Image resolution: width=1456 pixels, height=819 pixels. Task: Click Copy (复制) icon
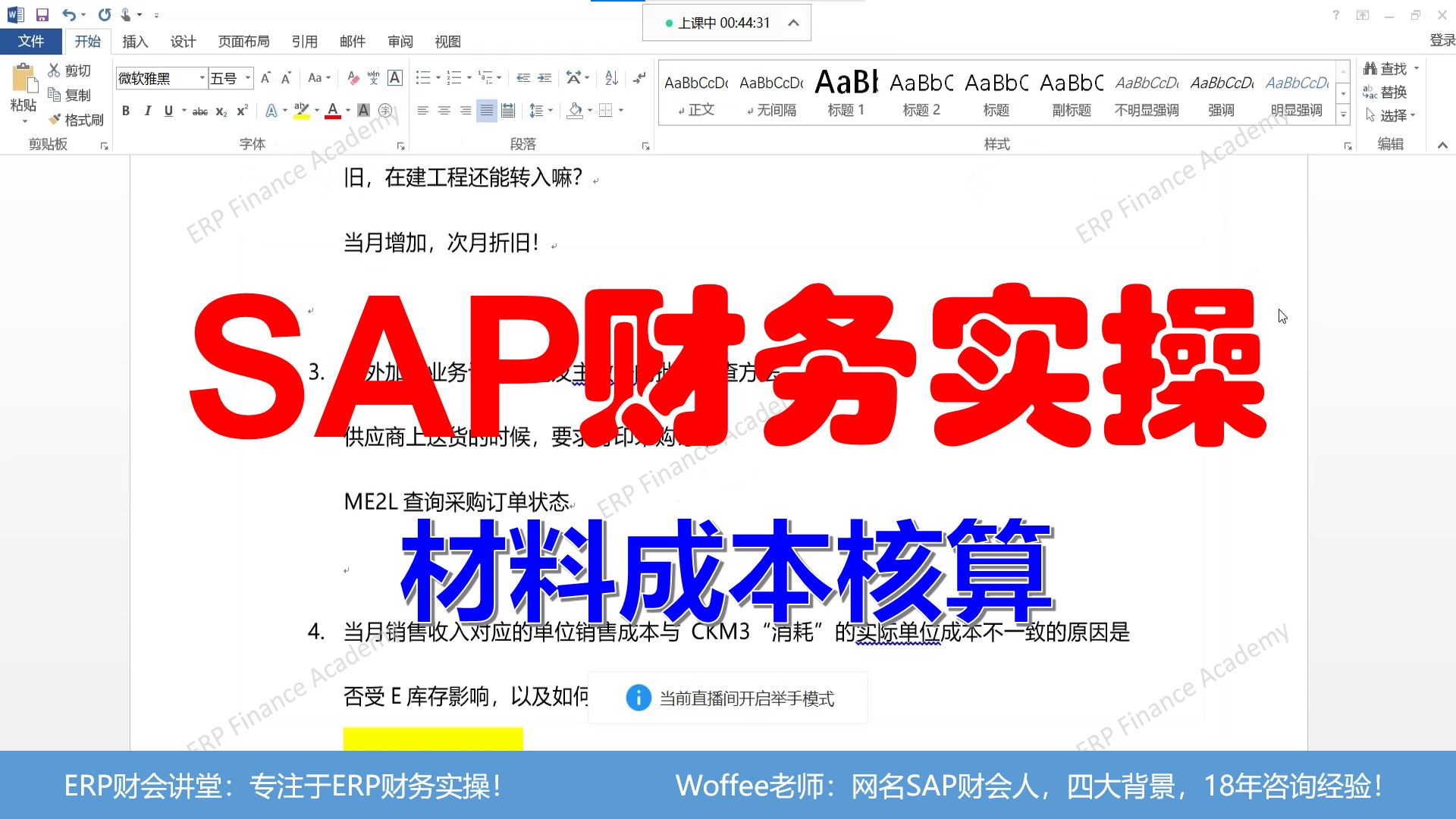coord(54,95)
